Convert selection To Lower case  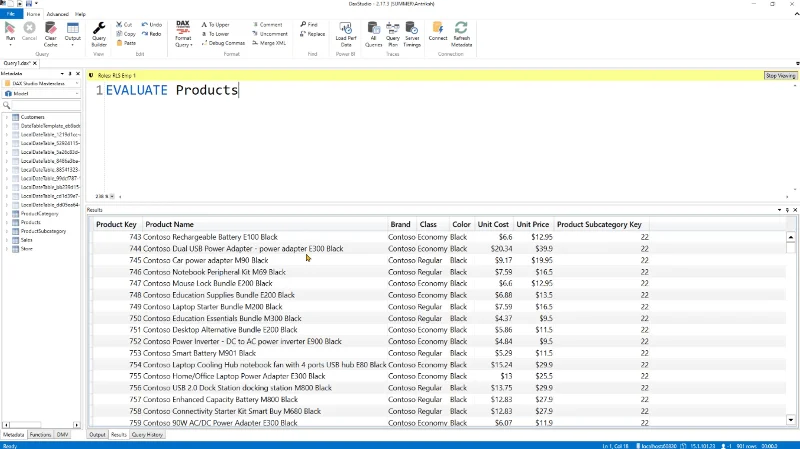(x=215, y=34)
